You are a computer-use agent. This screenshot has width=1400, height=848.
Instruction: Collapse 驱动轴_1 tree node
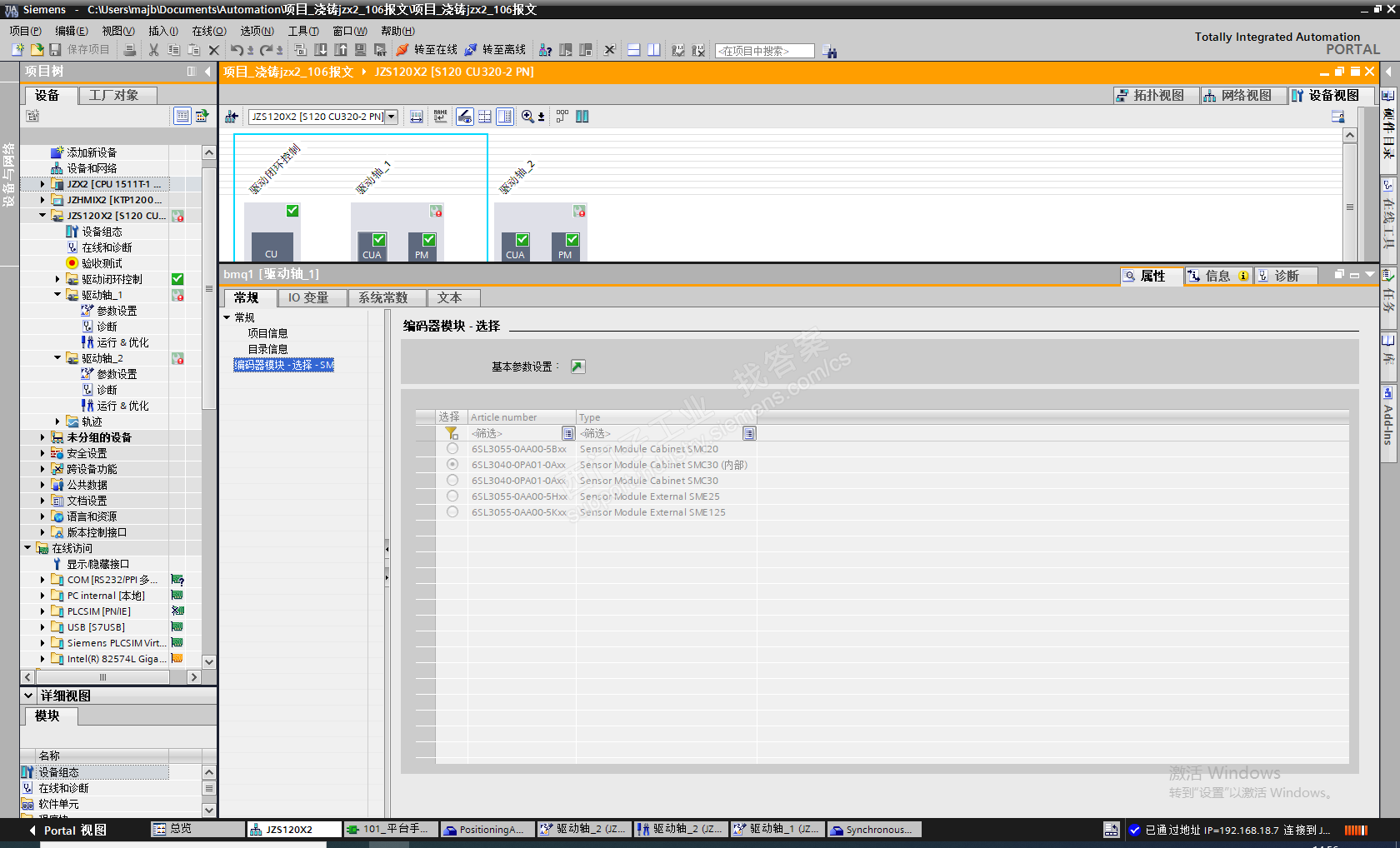pyautogui.click(x=57, y=295)
